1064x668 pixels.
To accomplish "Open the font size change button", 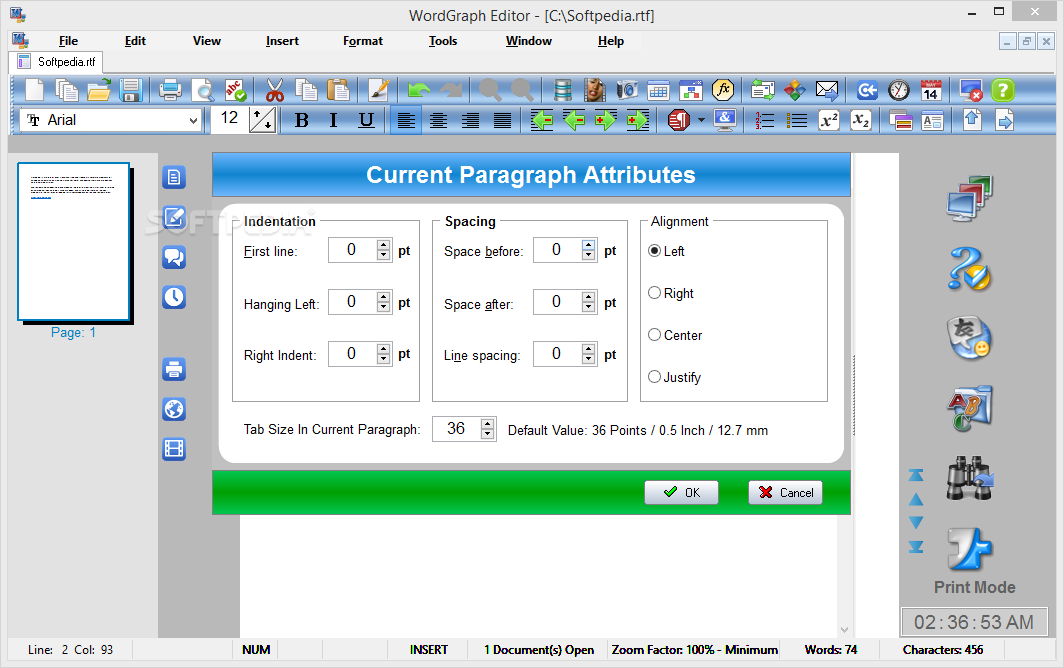I will point(263,121).
